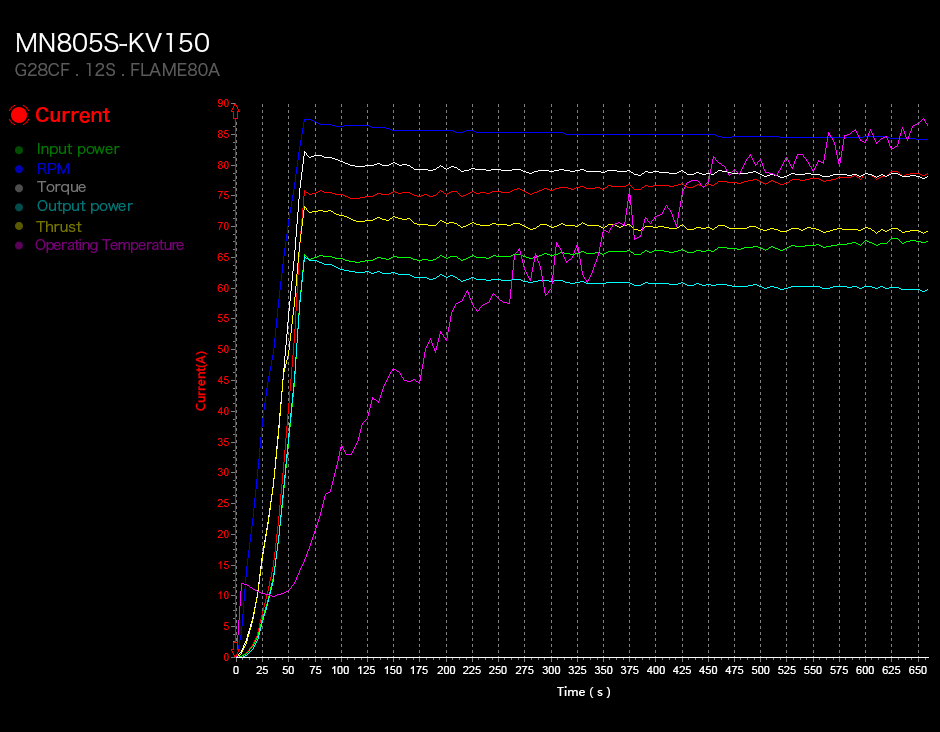This screenshot has width=940, height=732.
Task: Click the G28CF . 12S . FLAME80A subtitle
Action: (x=117, y=70)
